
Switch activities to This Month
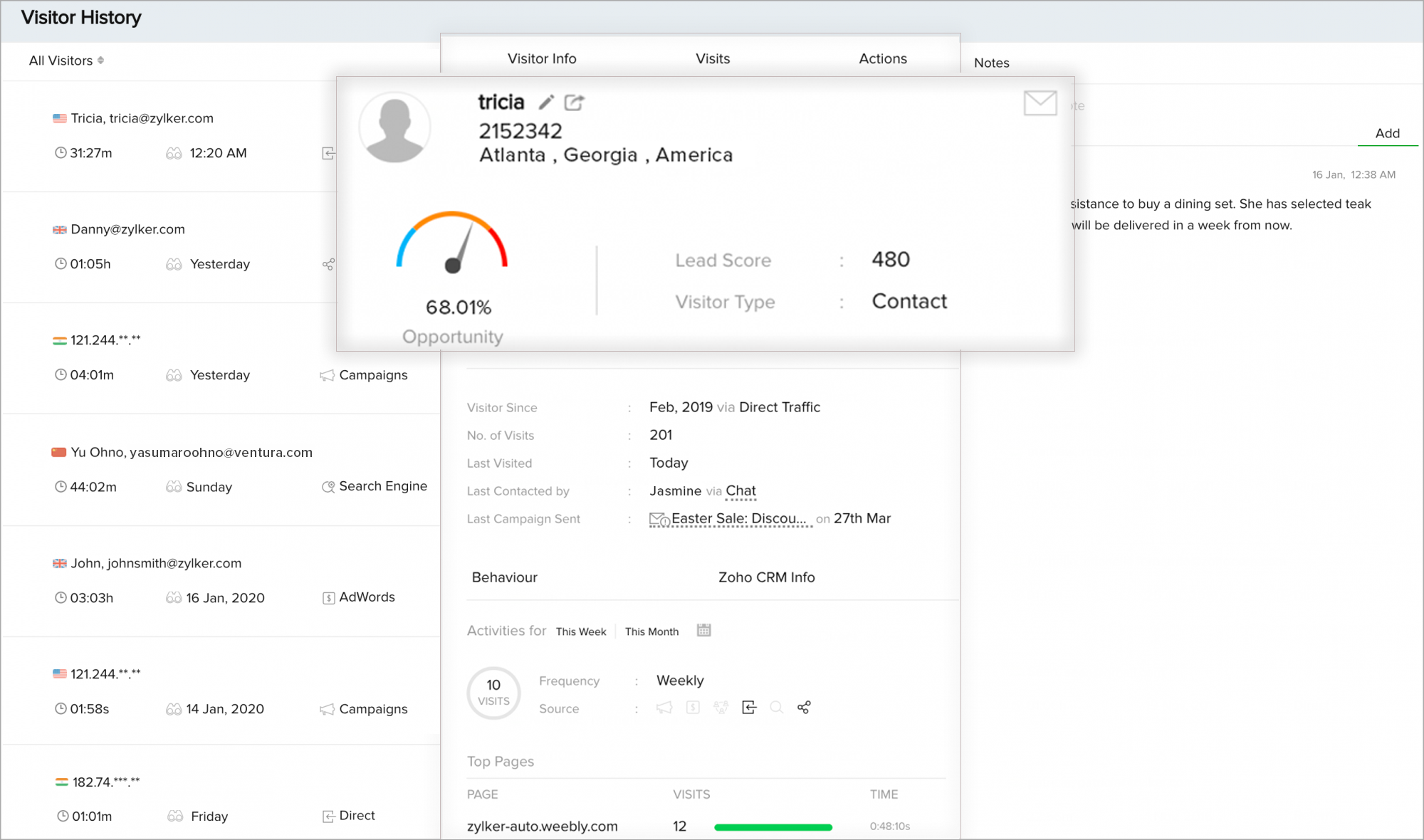click(x=651, y=631)
